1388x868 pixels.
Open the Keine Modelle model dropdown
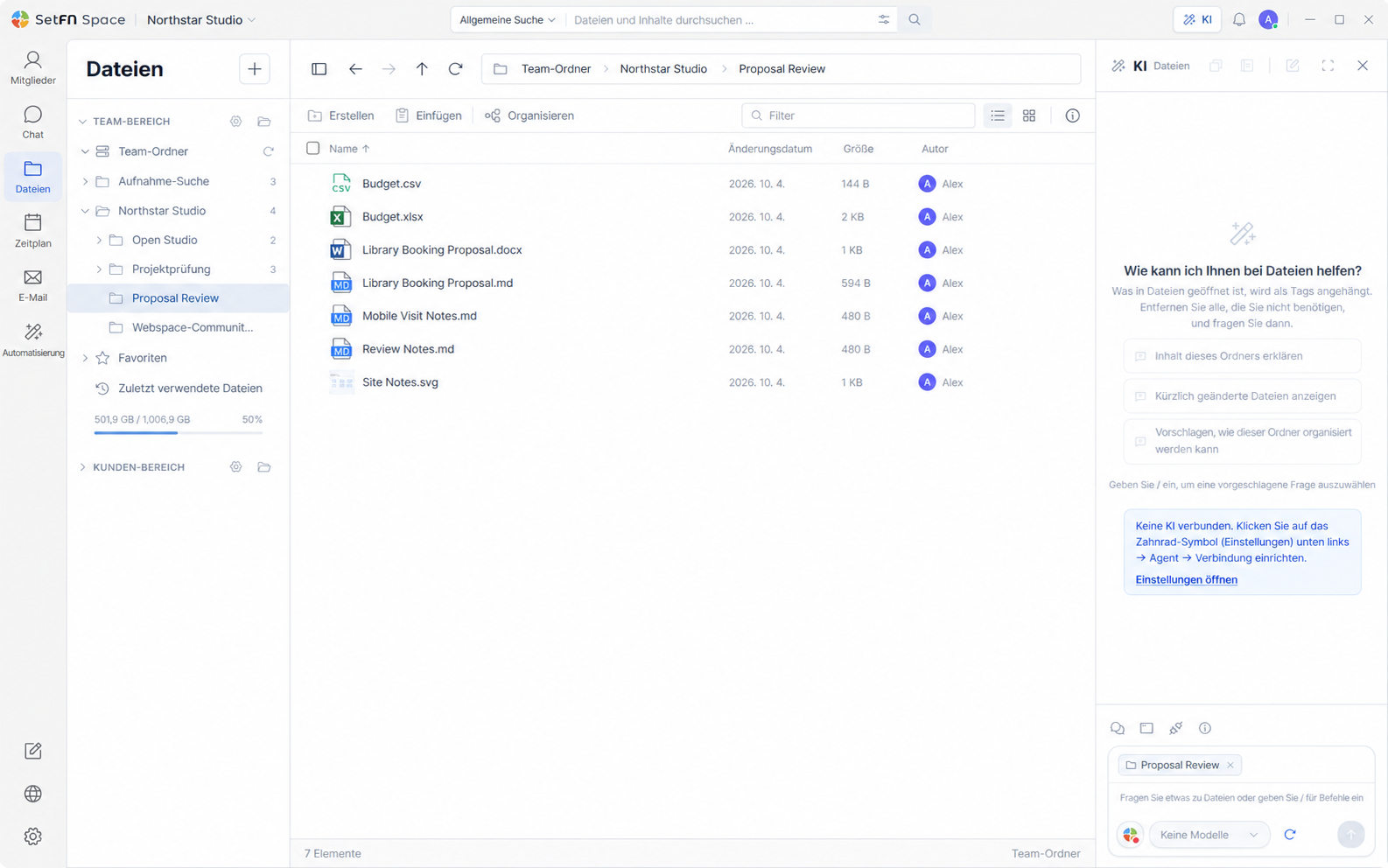pos(1209,835)
